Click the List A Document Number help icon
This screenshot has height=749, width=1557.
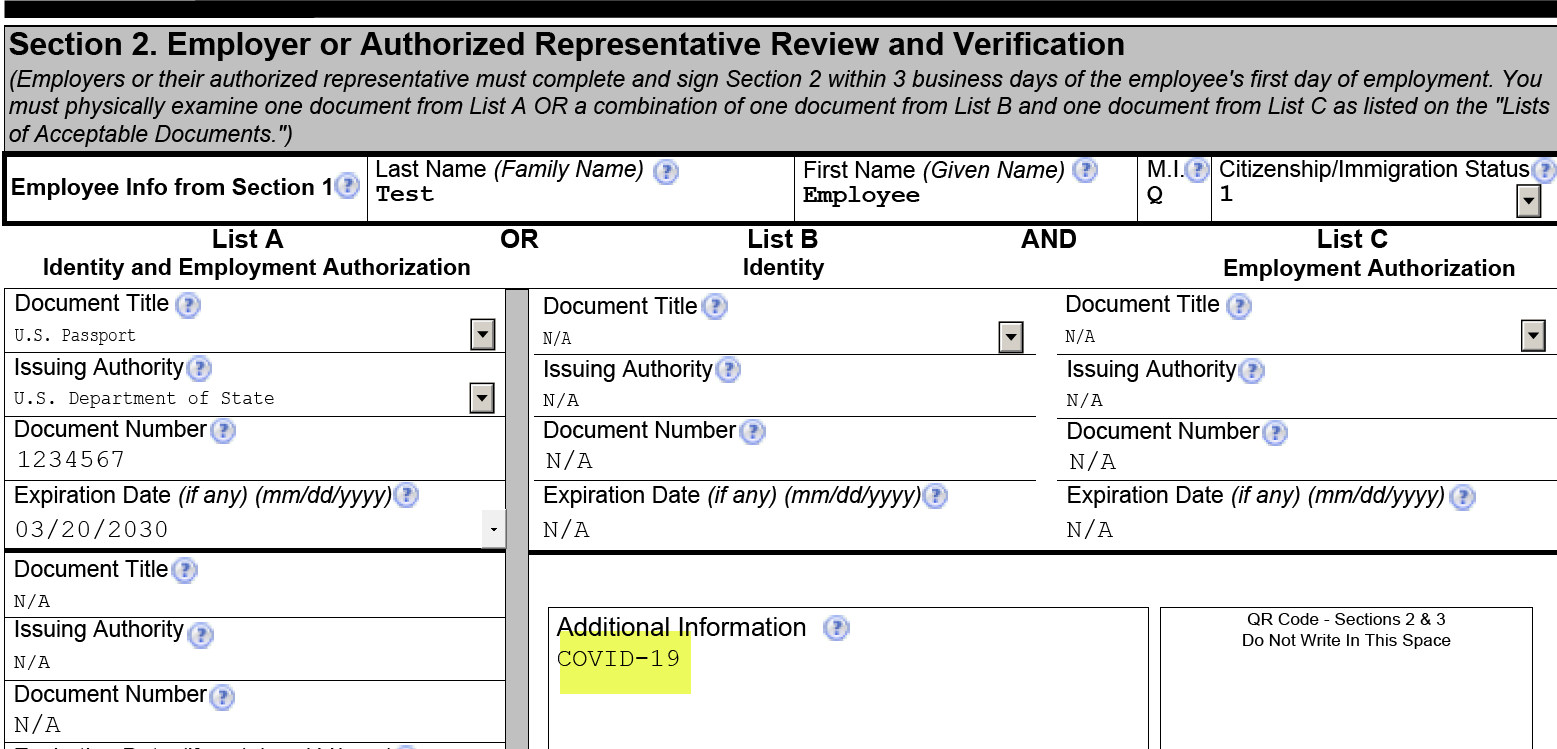pyautogui.click(x=224, y=431)
